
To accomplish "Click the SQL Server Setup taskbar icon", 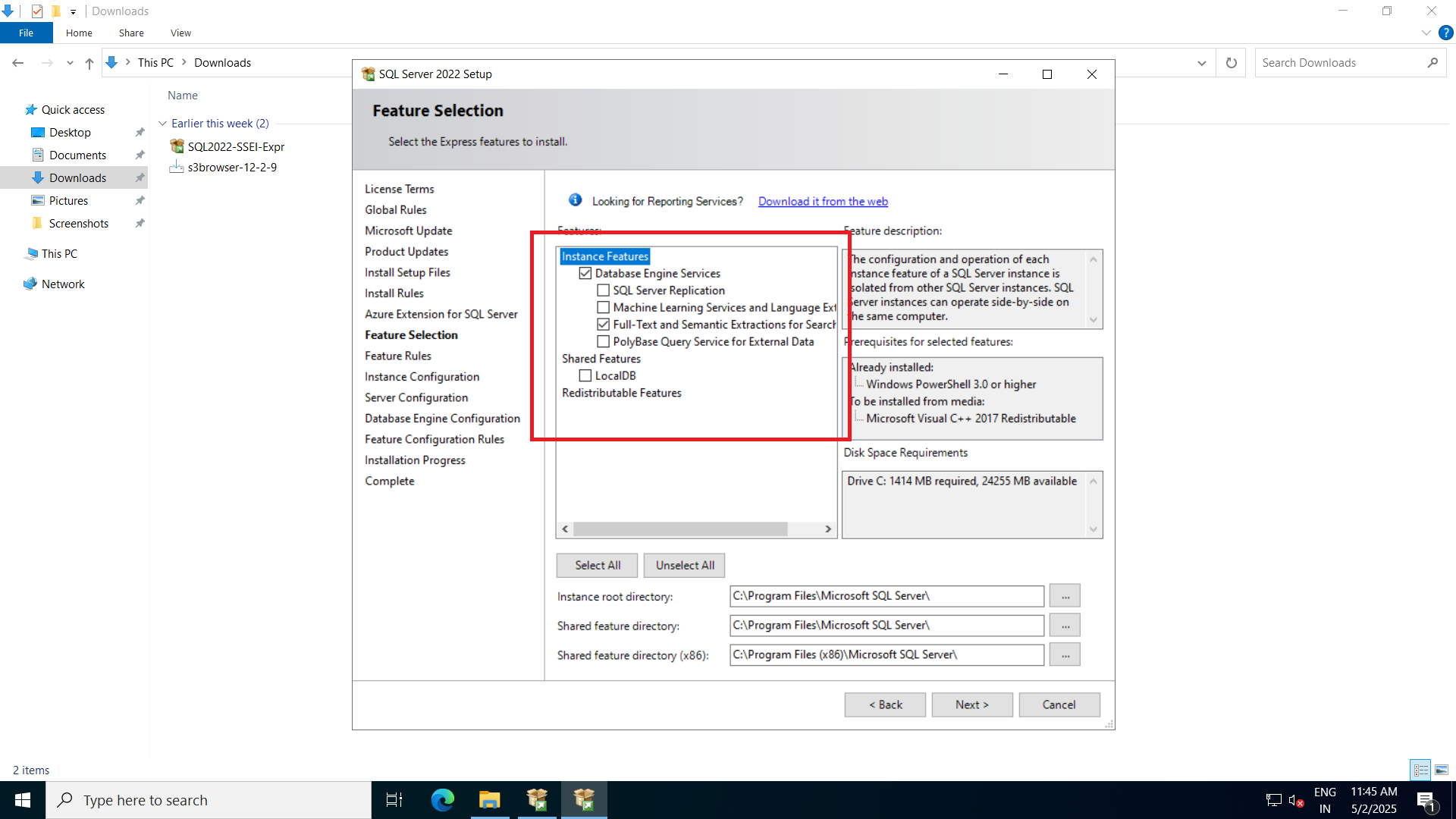I will 584,799.
